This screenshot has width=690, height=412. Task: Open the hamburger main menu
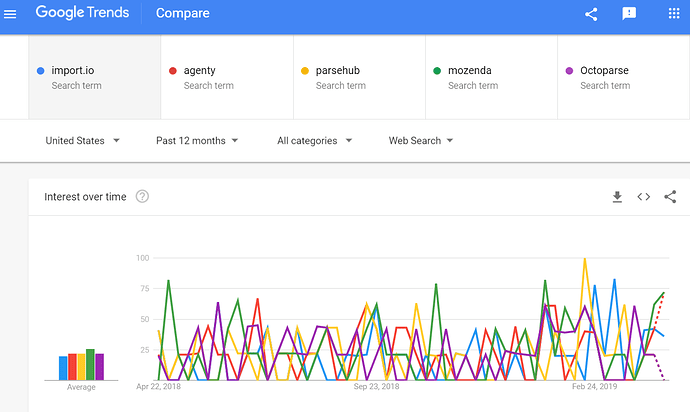[10, 14]
